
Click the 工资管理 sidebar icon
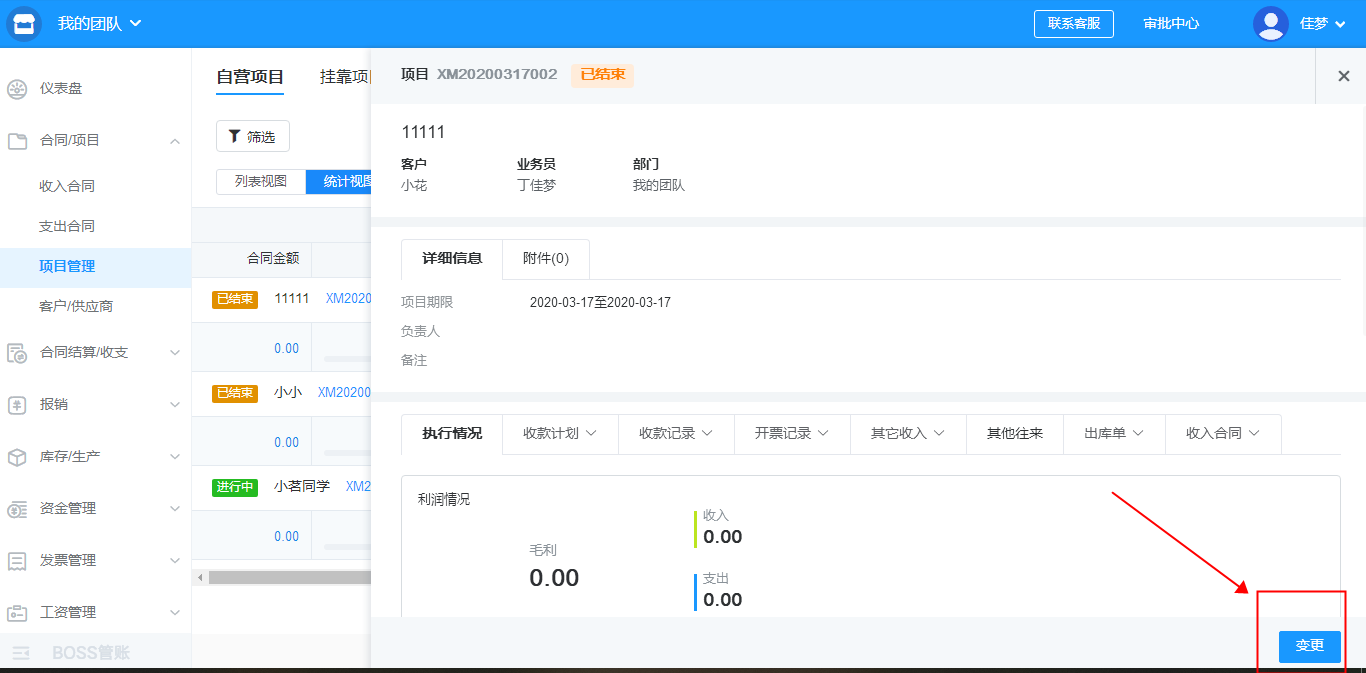click(x=17, y=613)
